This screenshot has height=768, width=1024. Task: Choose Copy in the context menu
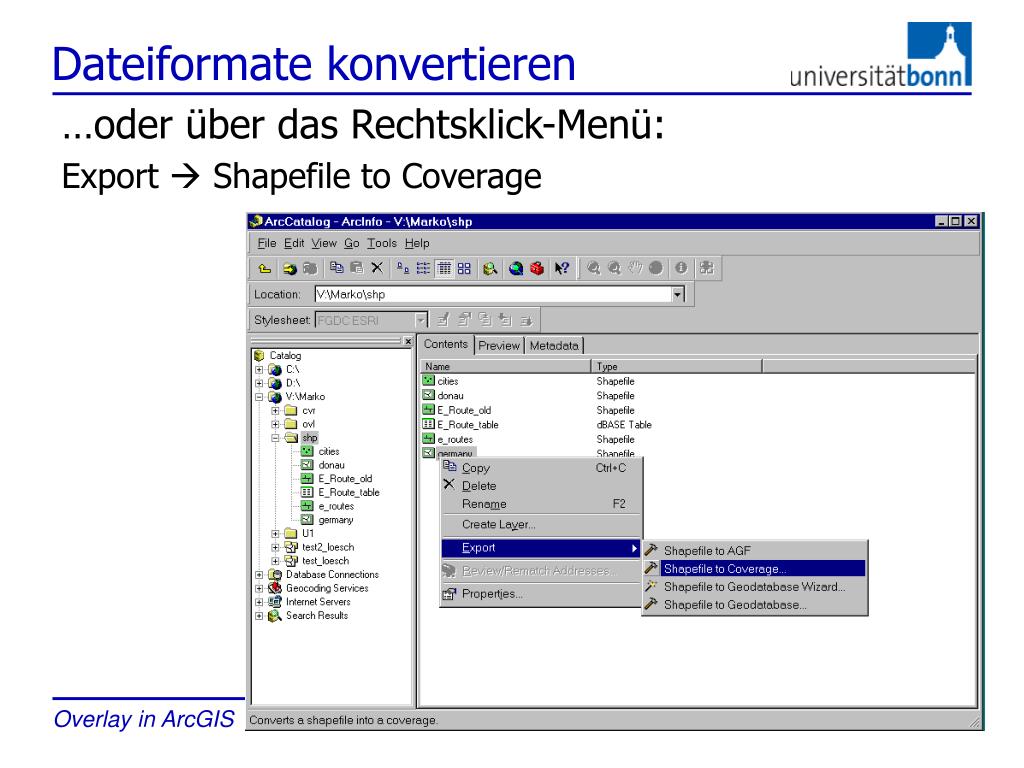[541, 468]
